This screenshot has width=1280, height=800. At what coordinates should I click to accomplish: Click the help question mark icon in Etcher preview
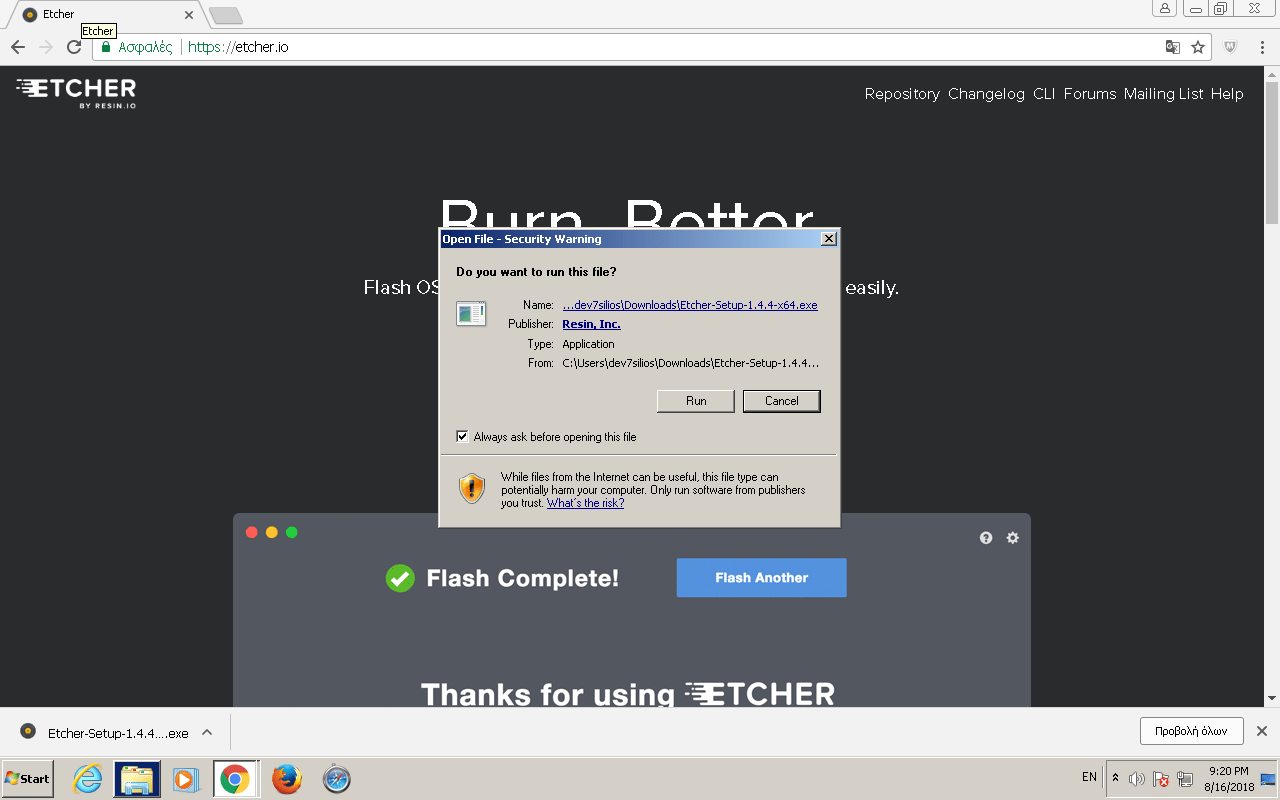point(986,538)
